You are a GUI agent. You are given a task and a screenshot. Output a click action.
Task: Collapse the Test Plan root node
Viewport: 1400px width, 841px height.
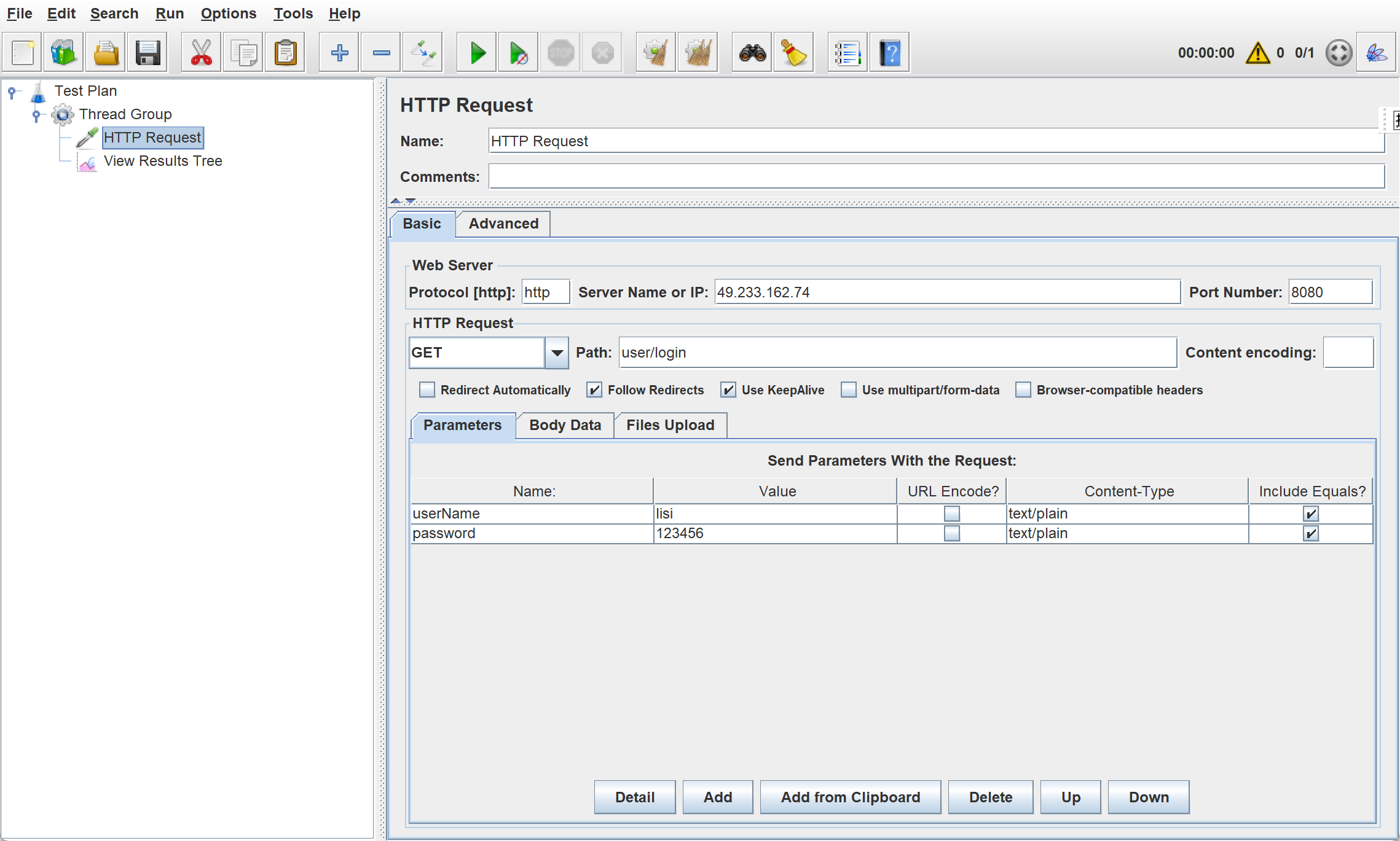point(12,92)
